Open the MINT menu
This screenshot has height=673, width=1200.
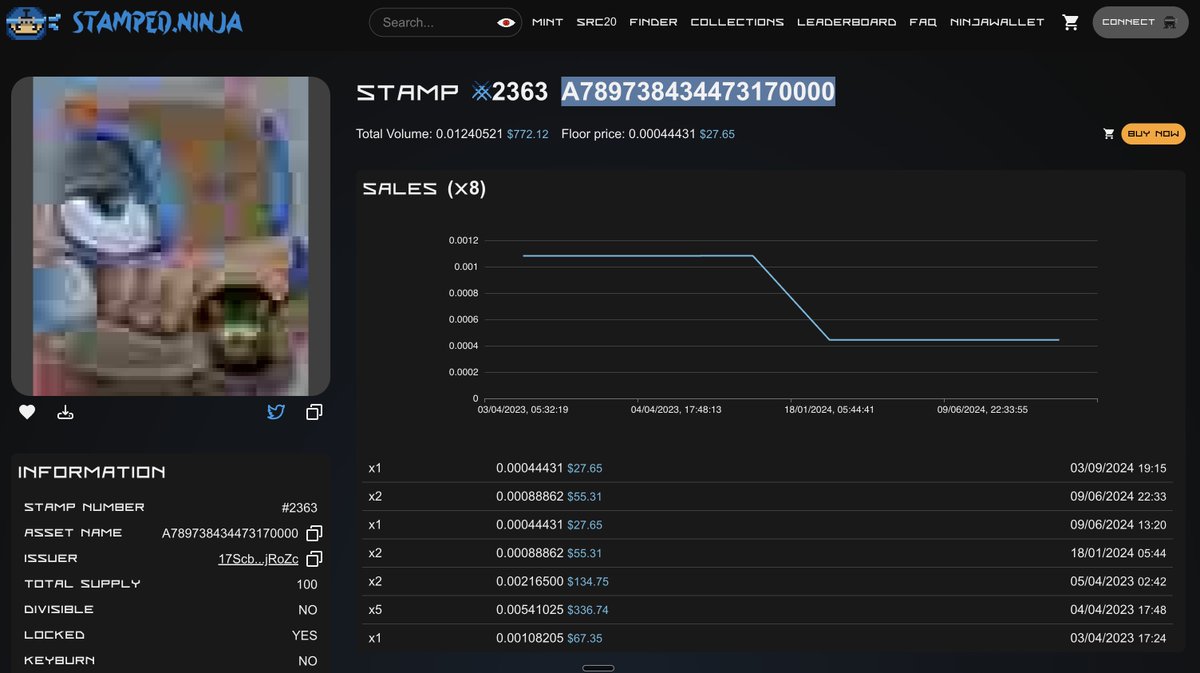pyautogui.click(x=547, y=21)
